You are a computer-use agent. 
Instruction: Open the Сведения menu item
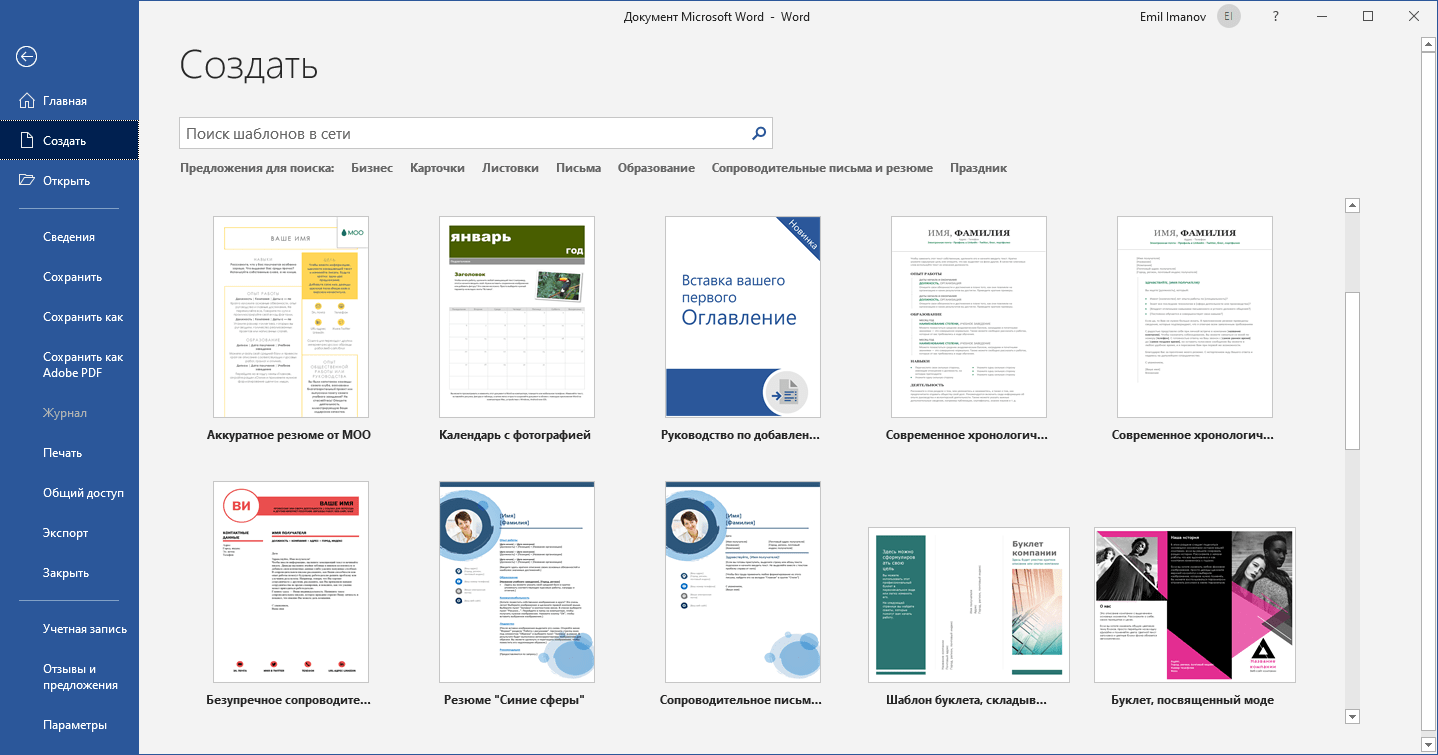(69, 237)
